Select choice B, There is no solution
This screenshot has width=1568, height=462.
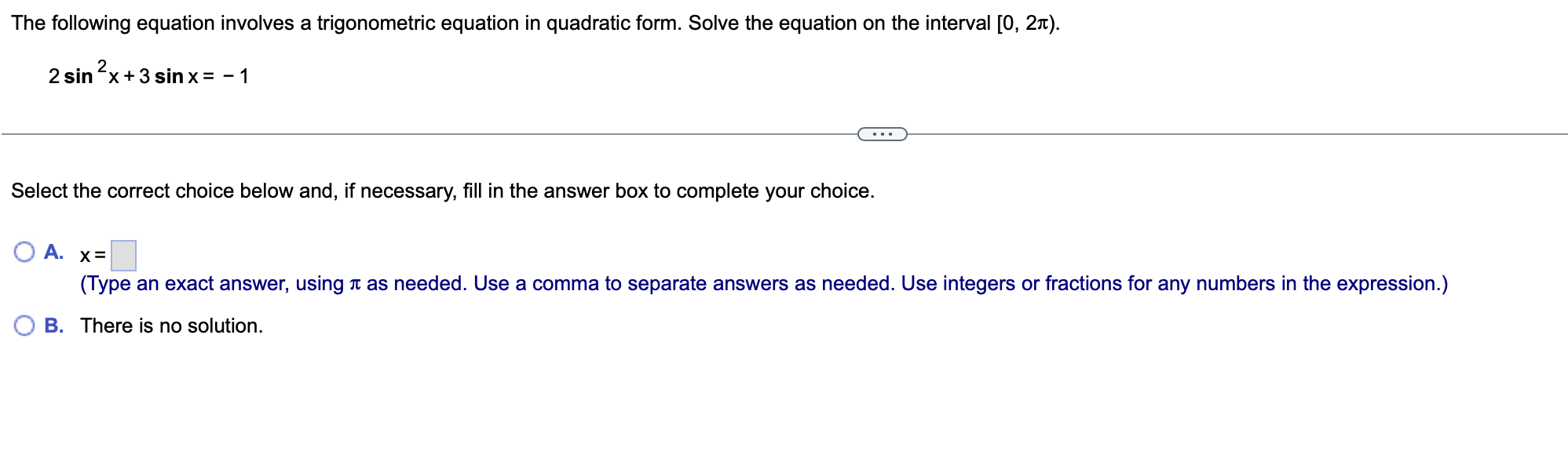pyautogui.click(x=24, y=323)
